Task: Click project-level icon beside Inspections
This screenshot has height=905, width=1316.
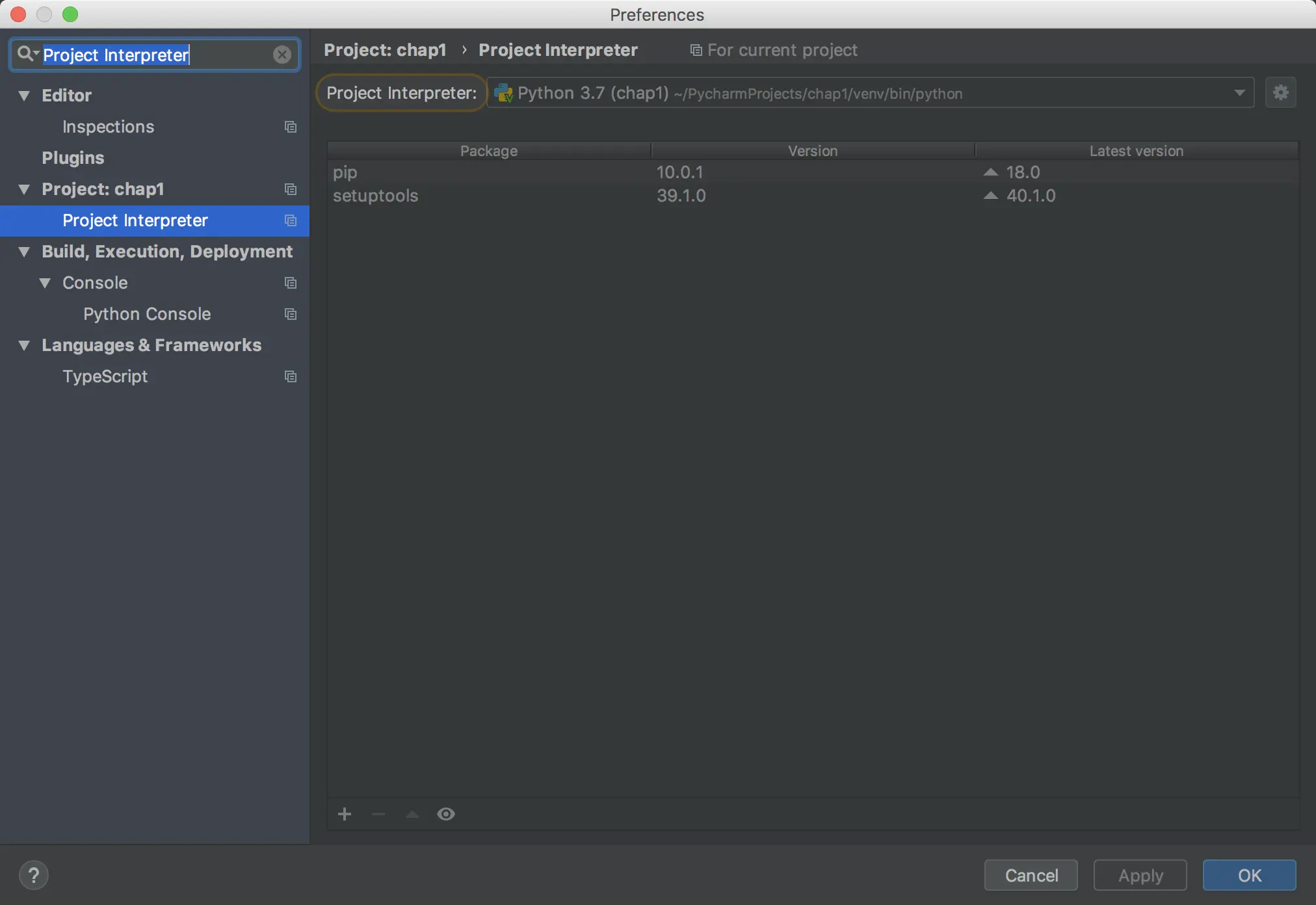Action: click(291, 127)
